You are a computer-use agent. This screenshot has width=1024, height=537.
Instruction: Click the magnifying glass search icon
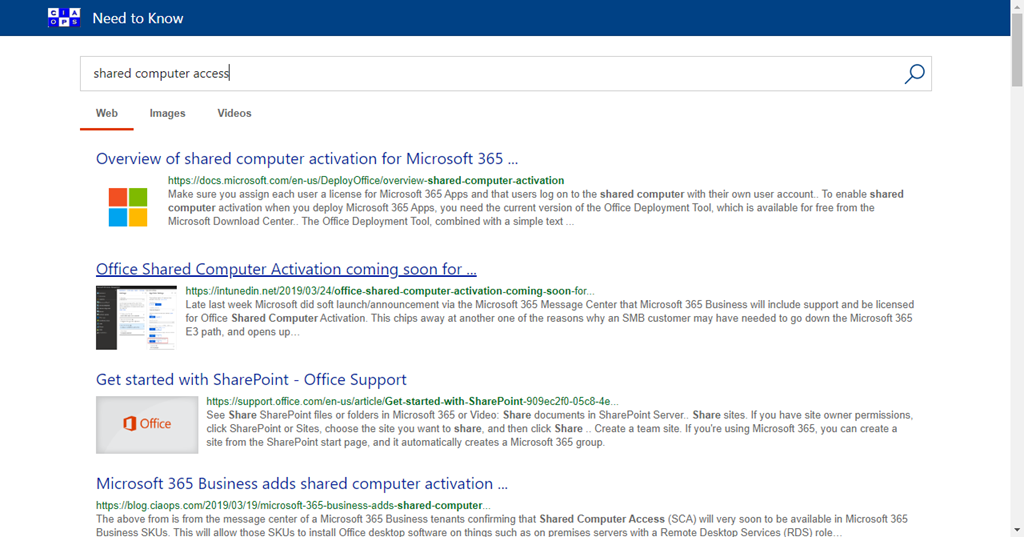pos(914,74)
